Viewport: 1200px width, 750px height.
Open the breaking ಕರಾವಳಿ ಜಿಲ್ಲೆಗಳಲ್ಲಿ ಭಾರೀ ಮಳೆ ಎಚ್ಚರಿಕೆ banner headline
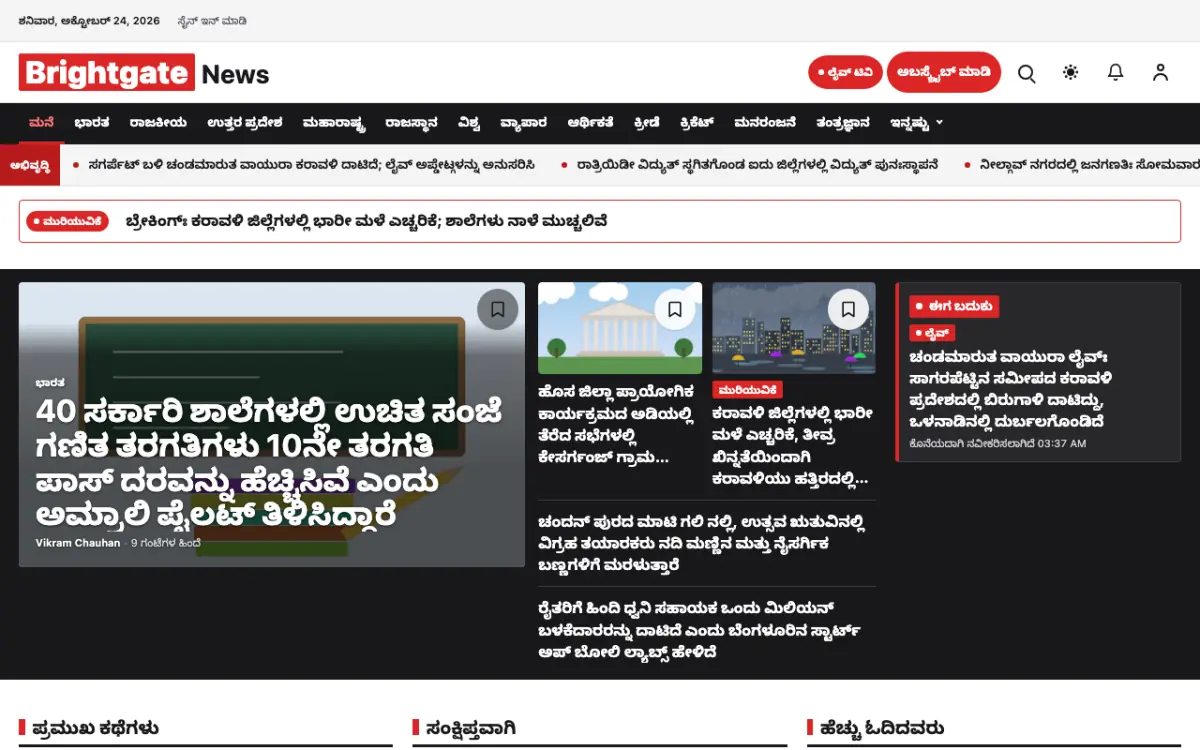point(367,221)
